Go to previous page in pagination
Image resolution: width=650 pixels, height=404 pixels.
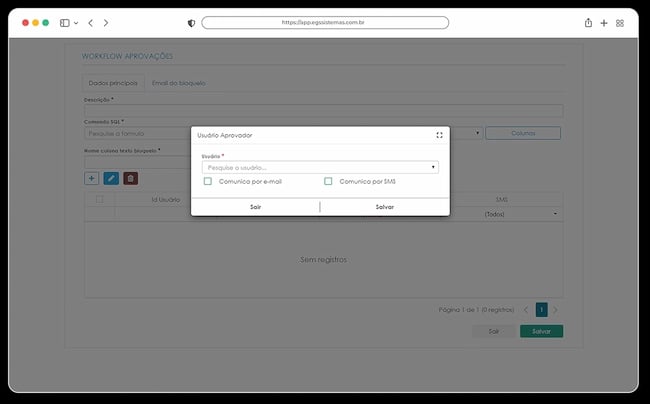[526, 310]
